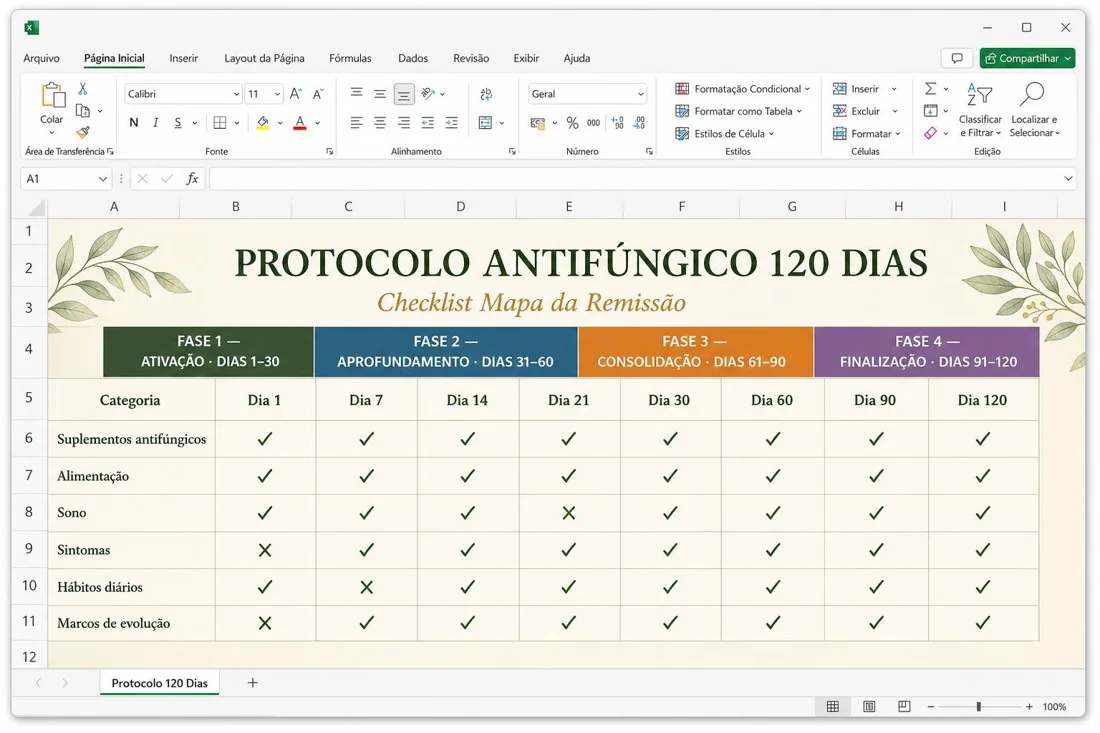Click Formatar in Células group
The image size is (1100, 733).
(866, 133)
